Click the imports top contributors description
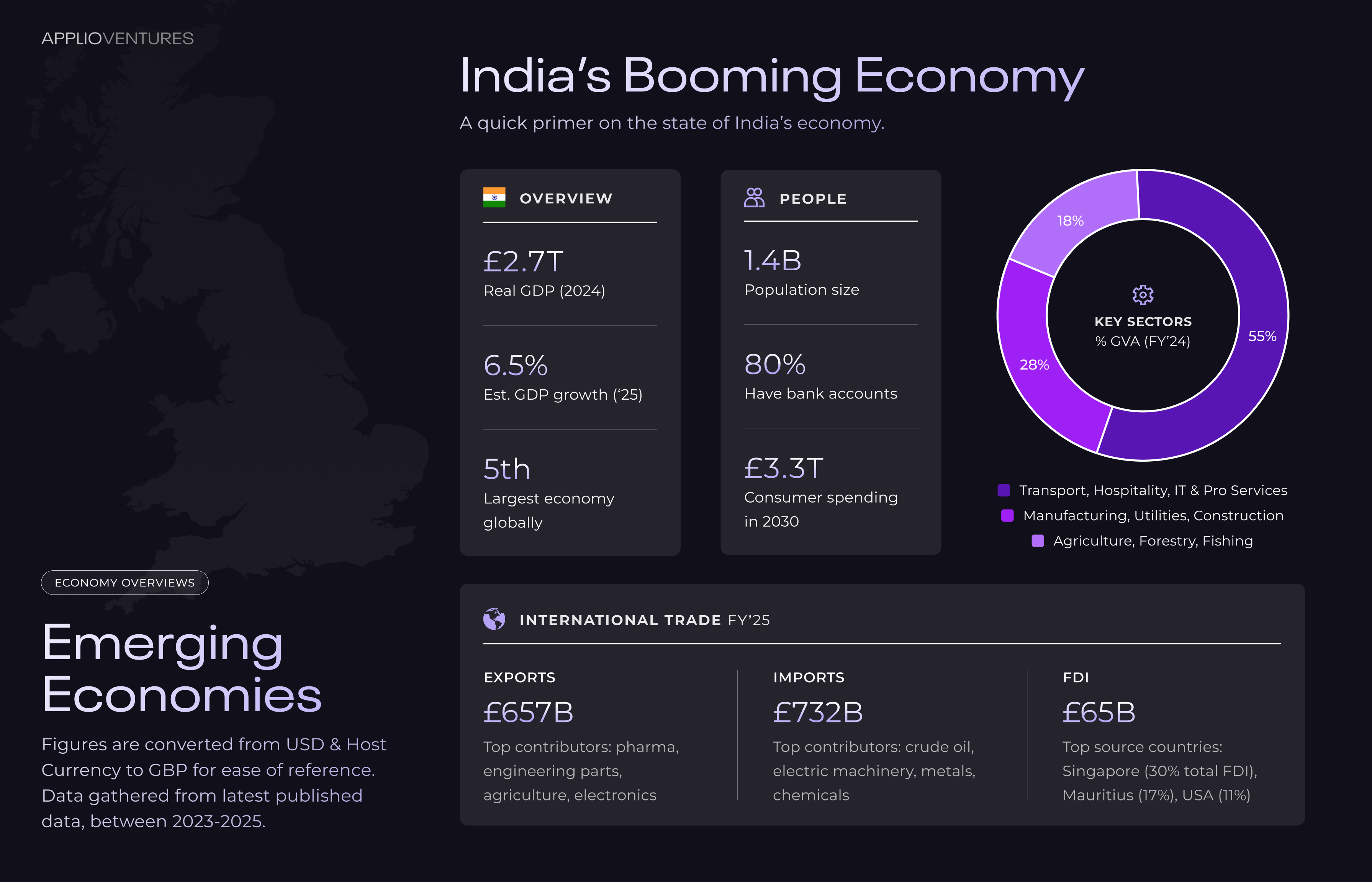 pyautogui.click(x=874, y=771)
